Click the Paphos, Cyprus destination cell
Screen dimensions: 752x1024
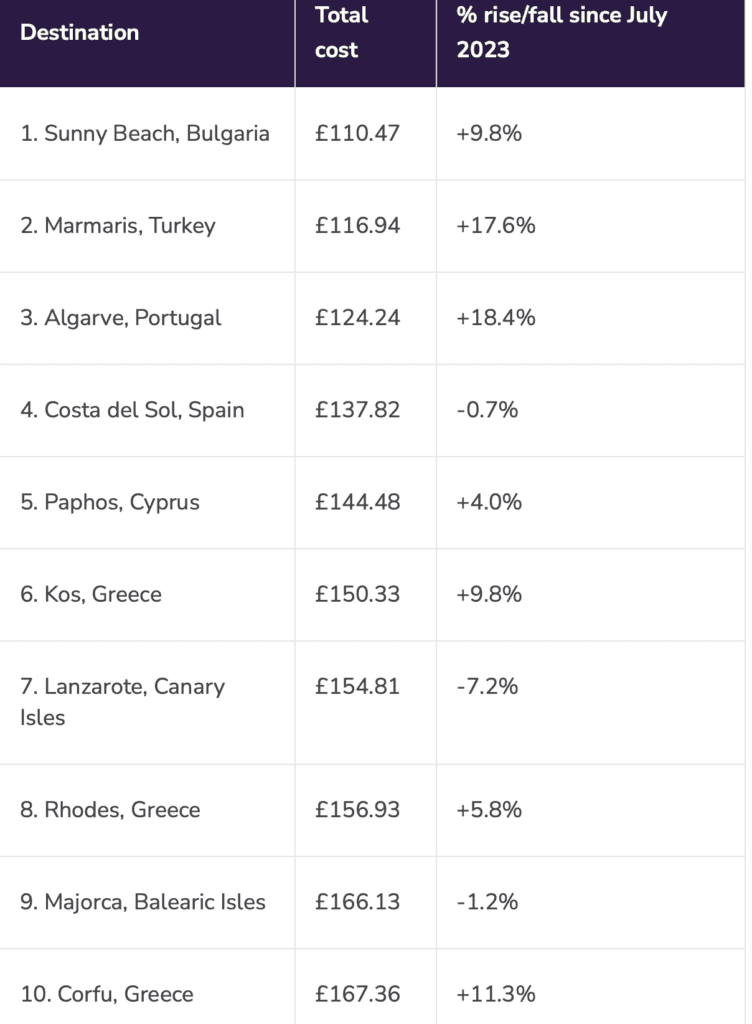[x=147, y=502]
